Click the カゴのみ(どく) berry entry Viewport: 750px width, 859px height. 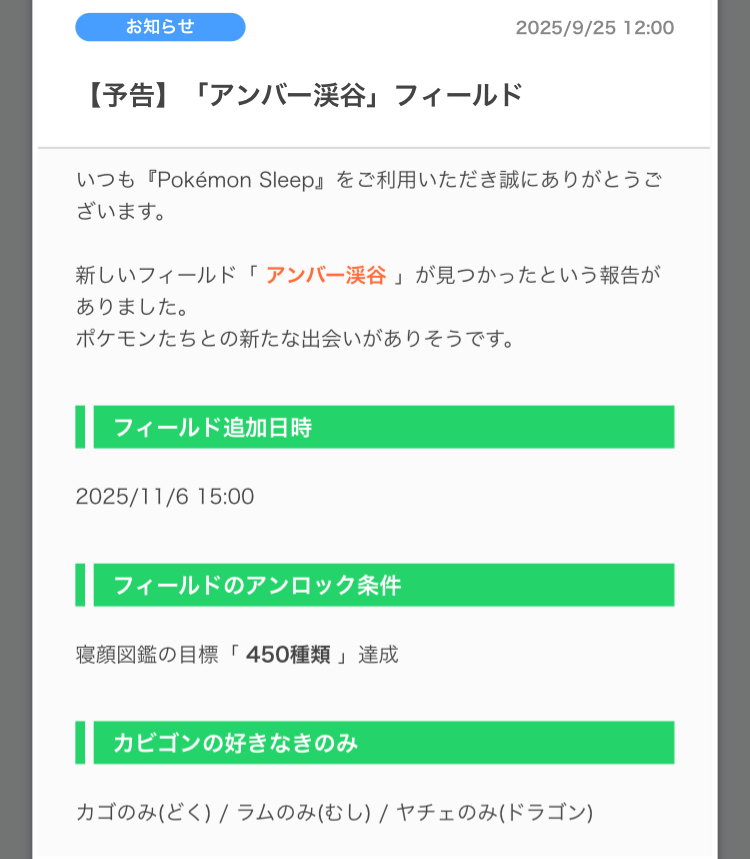(143, 812)
